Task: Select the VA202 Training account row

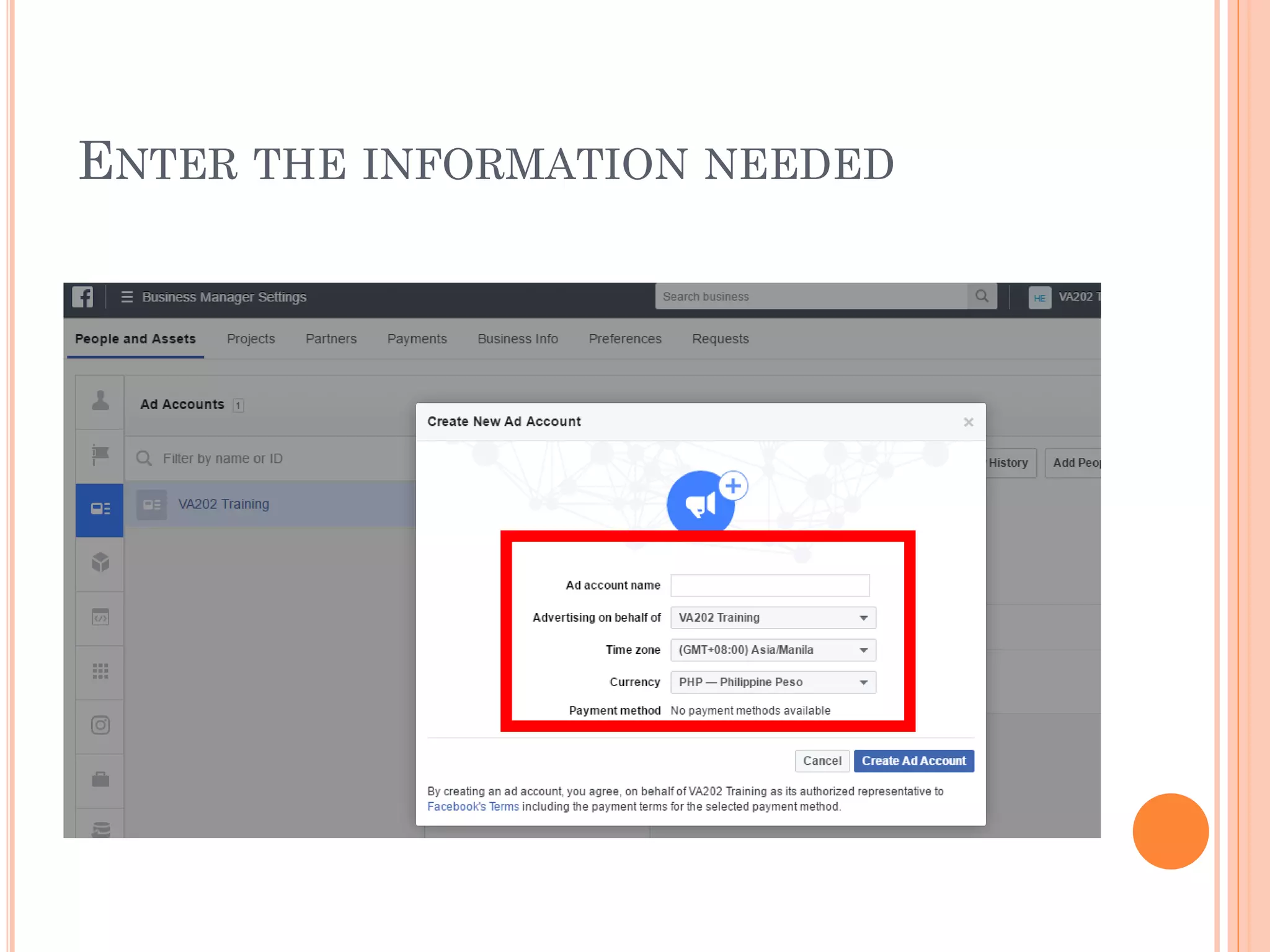Action: [x=271, y=505]
